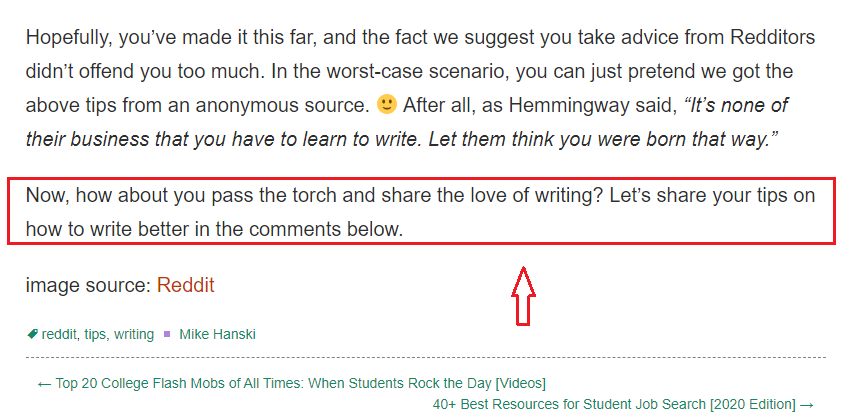Viewport: 851px width, 420px height.
Task: Open the tips tag link
Action: click(96, 334)
